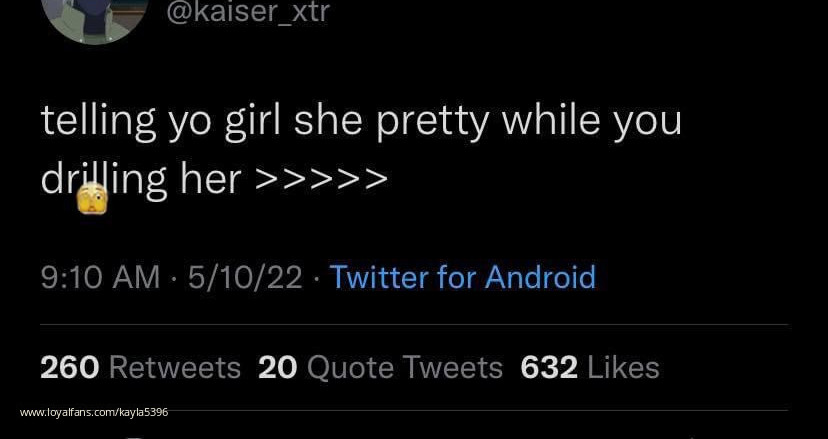Viewport: 828px width, 439px height.
Task: Open the 20 Quote Tweets list
Action: (x=380, y=367)
